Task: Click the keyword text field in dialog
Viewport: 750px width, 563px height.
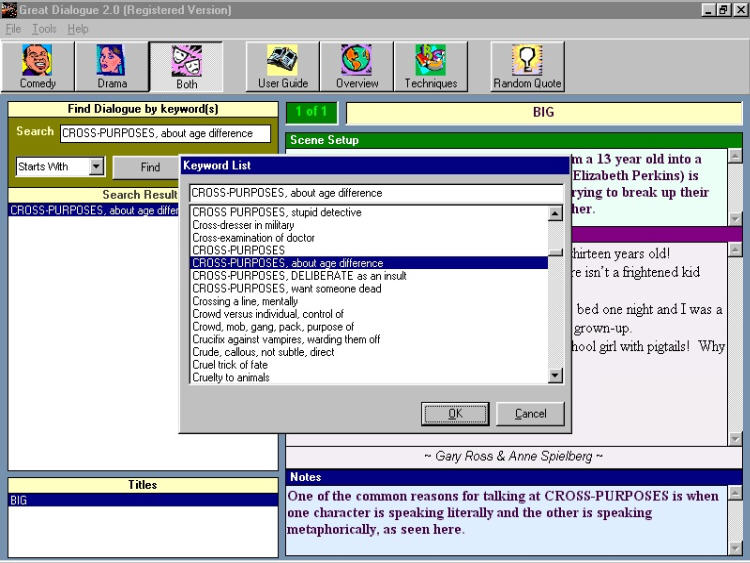Action: coord(376,193)
